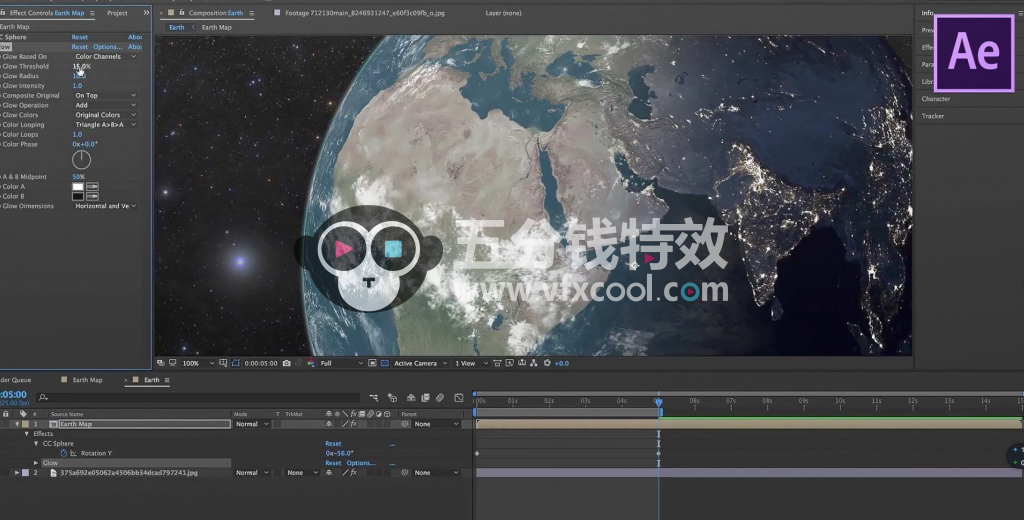Toggle transparency grid button in viewer
This screenshot has width=1024, height=520.
[385, 363]
